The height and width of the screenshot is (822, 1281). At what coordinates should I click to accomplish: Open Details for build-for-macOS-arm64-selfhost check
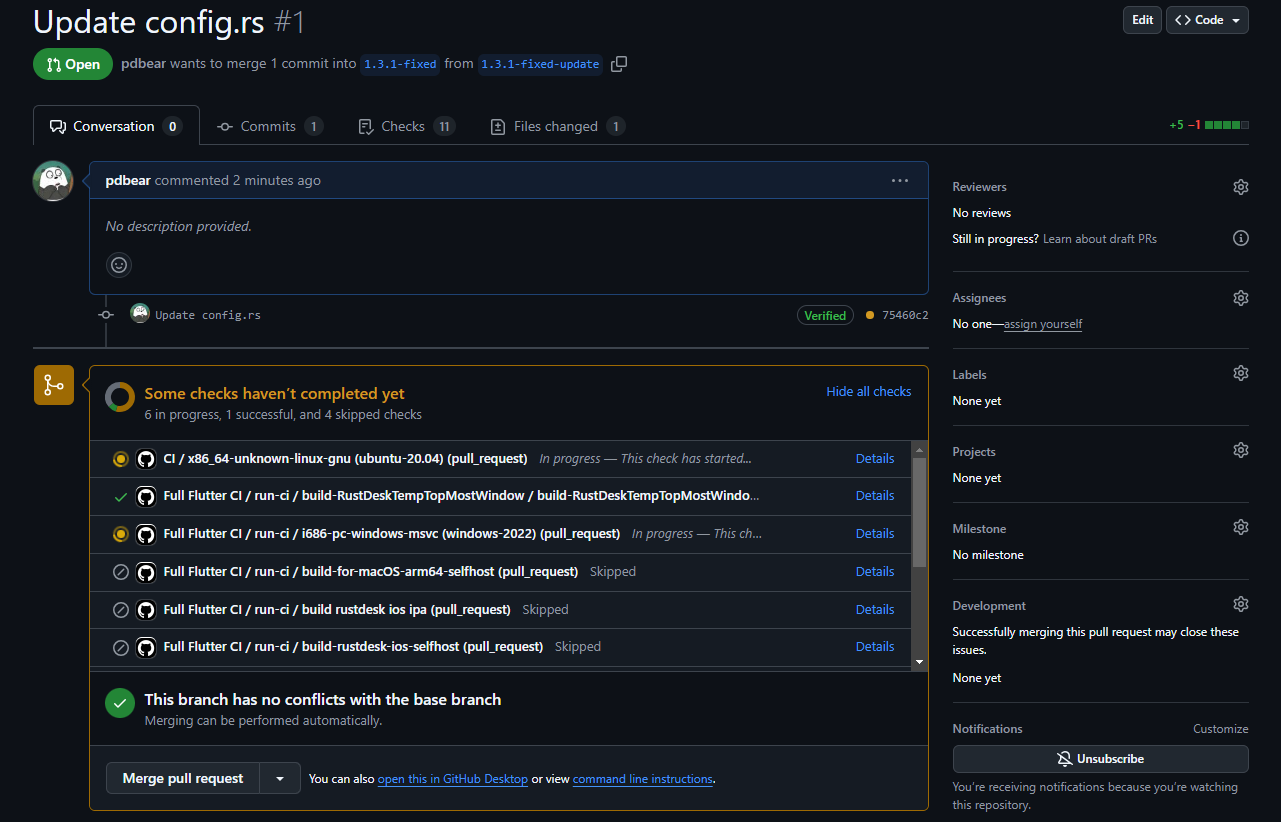[875, 572]
